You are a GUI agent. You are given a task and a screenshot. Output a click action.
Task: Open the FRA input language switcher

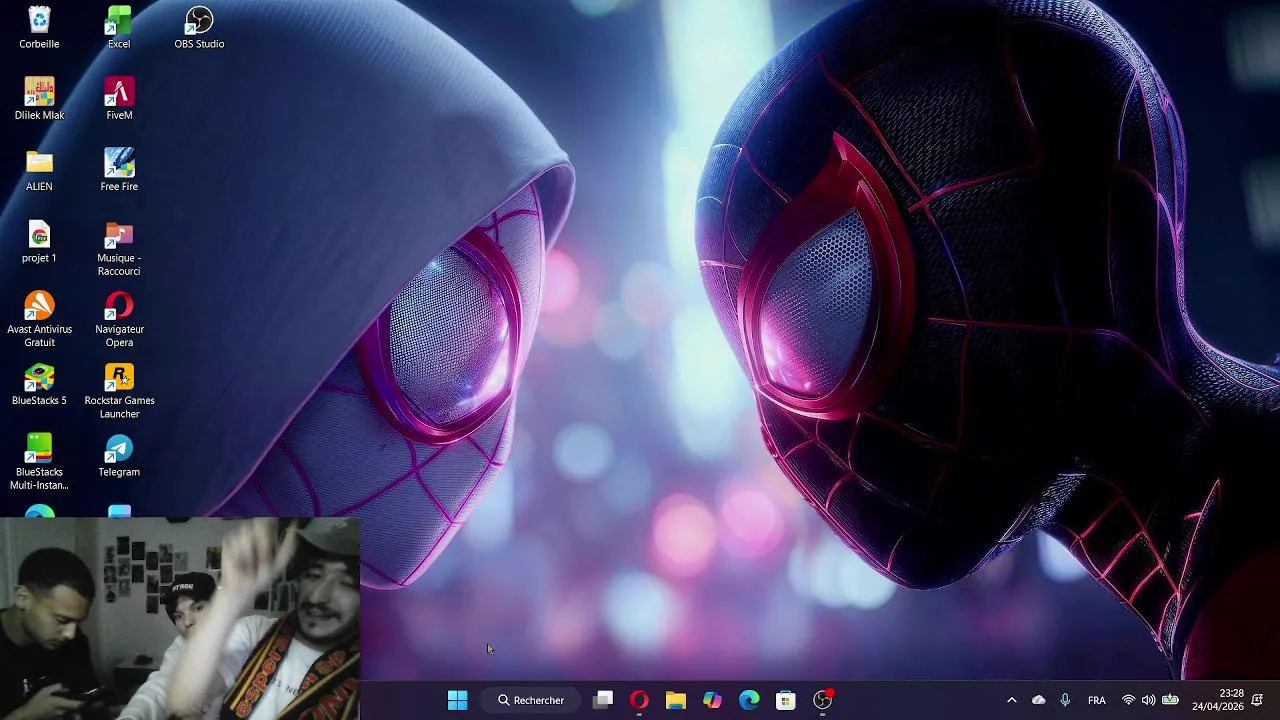[1096, 700]
